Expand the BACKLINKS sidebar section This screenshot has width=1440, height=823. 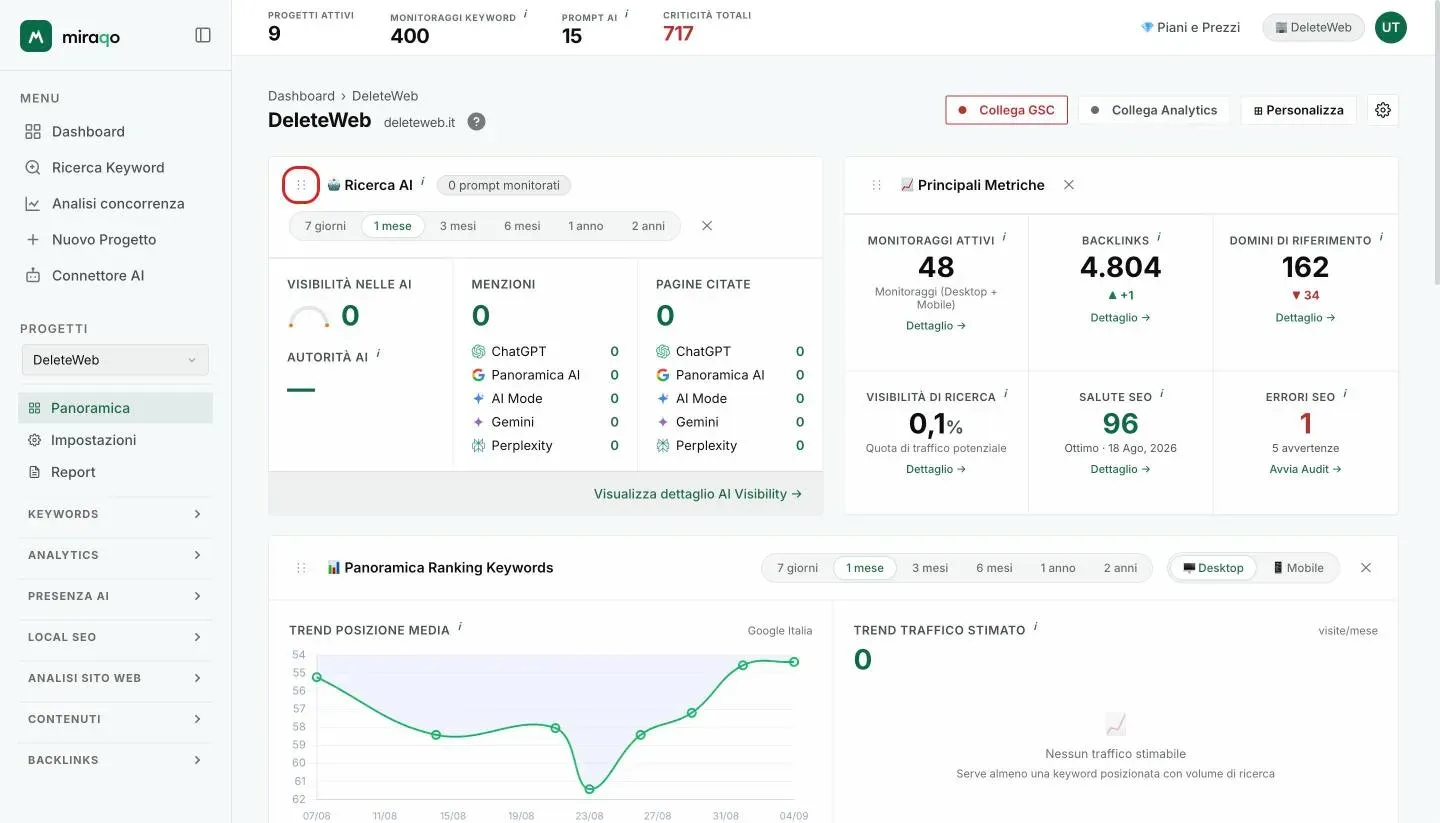[115, 760]
